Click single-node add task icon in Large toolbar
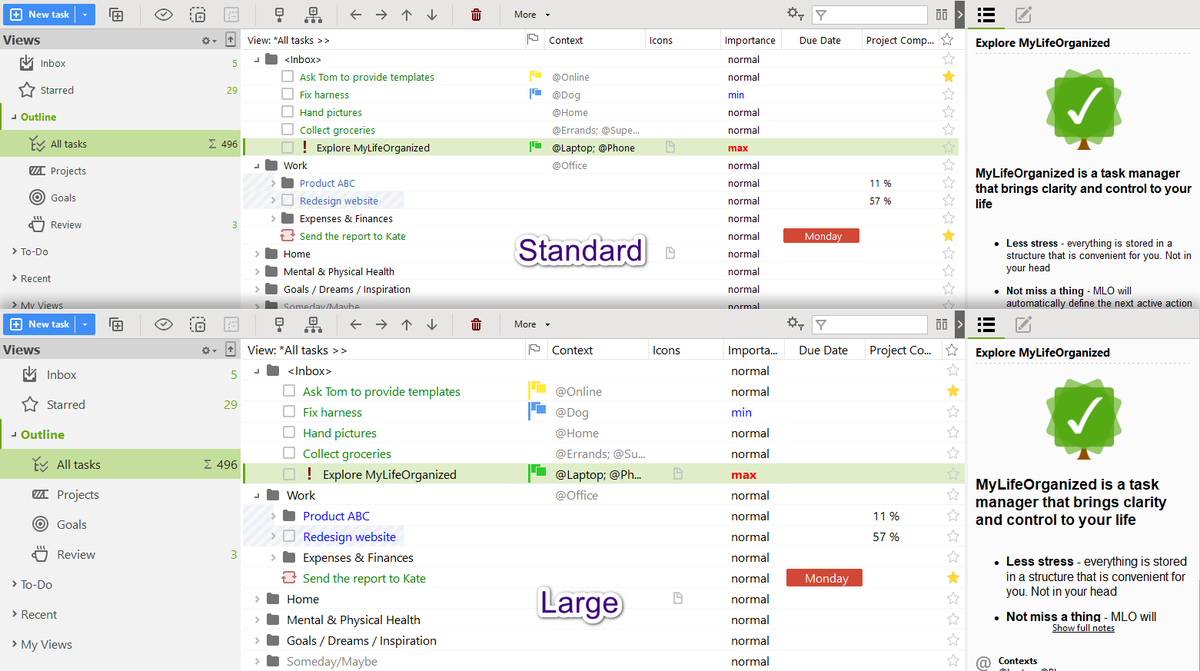Image resolution: width=1200 pixels, height=671 pixels. [279, 324]
